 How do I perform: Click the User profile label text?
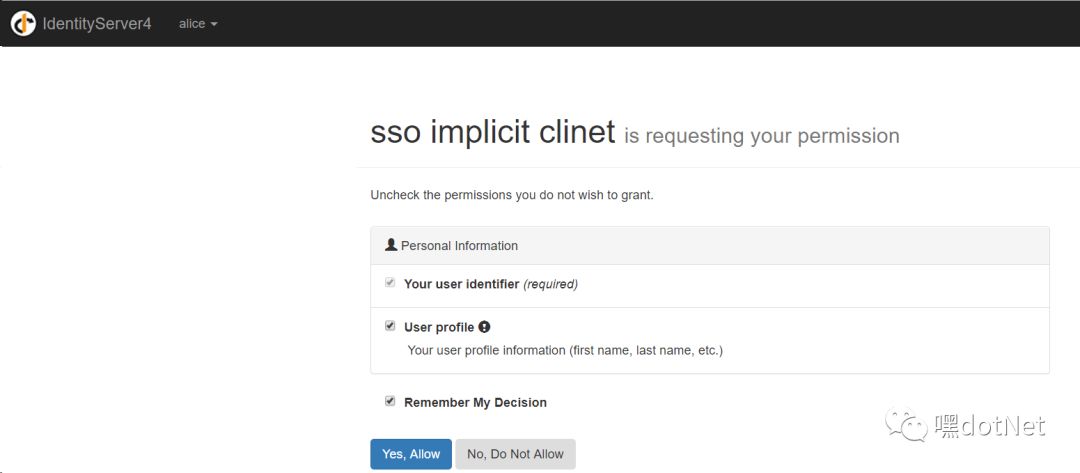click(x=439, y=327)
